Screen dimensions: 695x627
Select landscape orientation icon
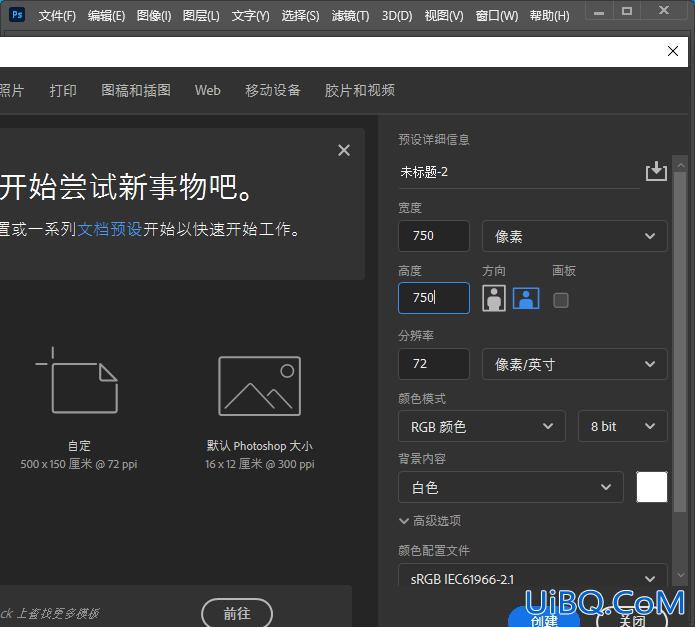click(x=526, y=298)
